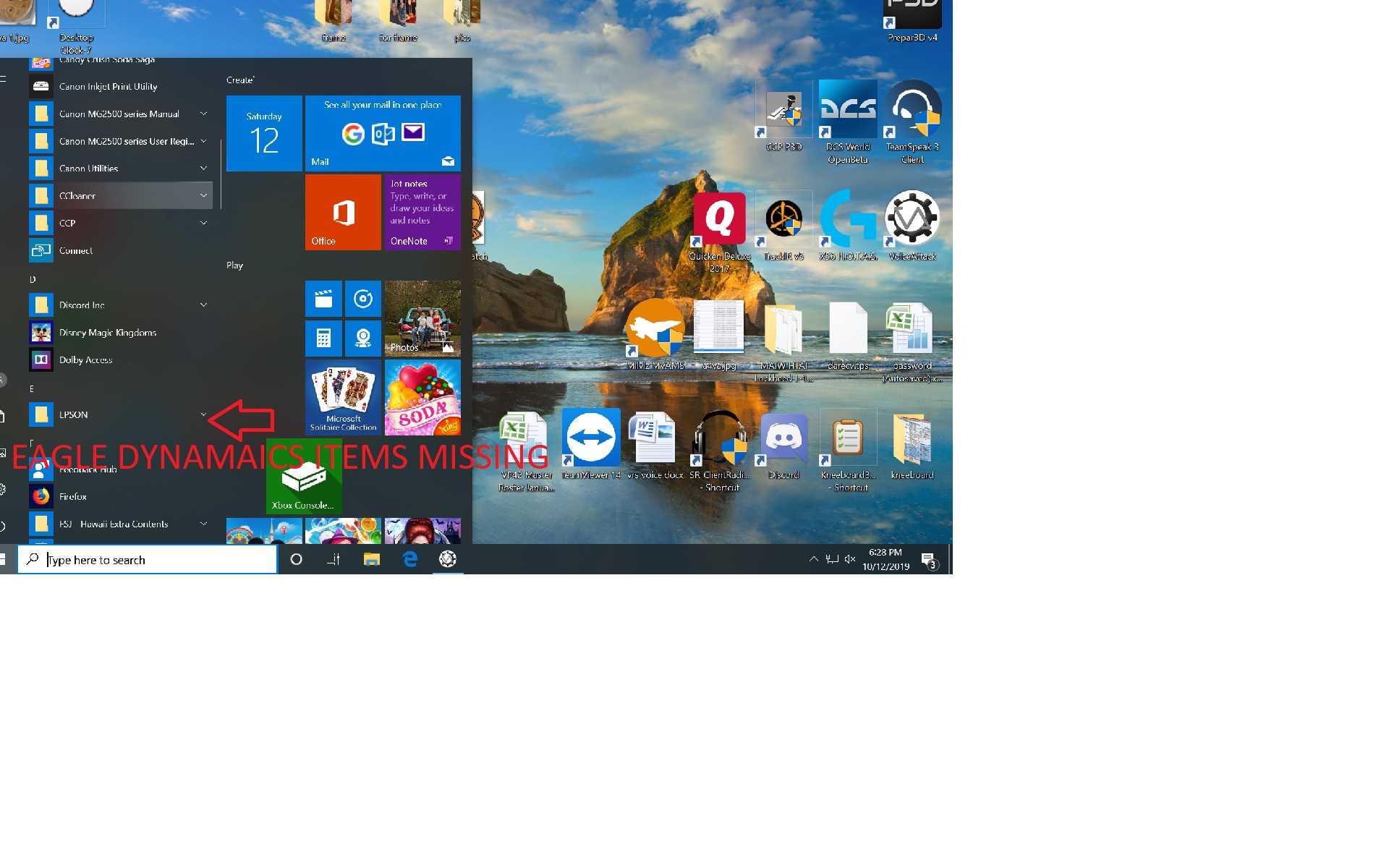The image size is (1389, 868).
Task: Open the Photos tile
Action: 422,318
